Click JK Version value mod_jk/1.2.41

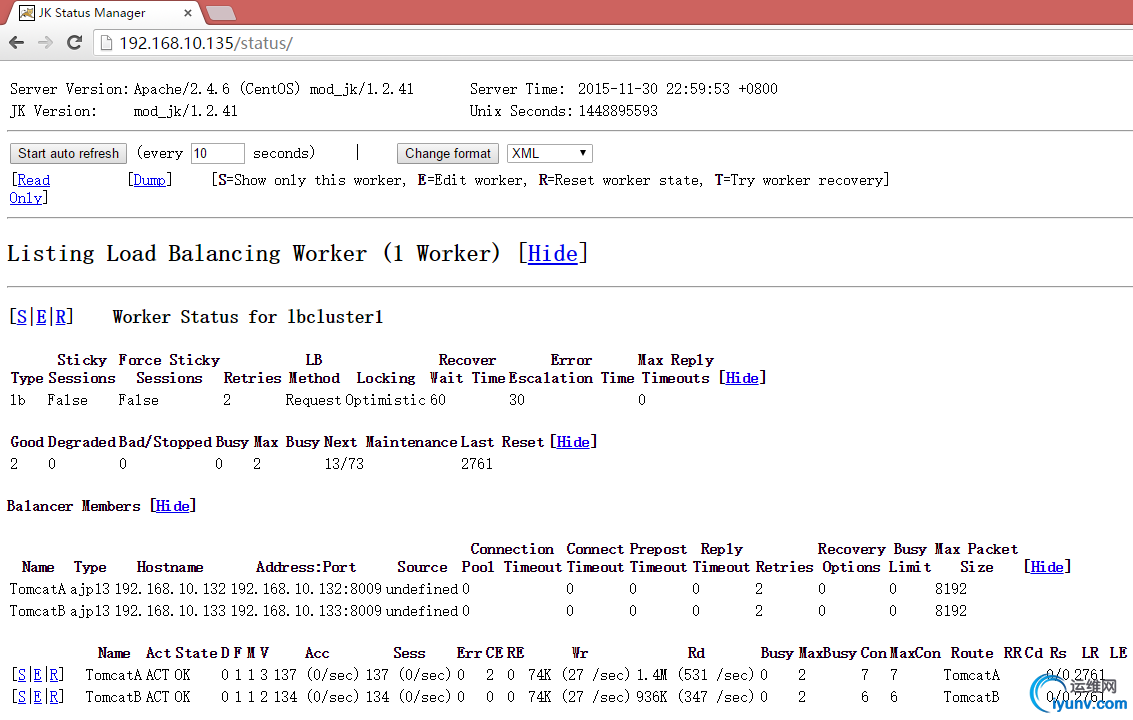[x=186, y=111]
